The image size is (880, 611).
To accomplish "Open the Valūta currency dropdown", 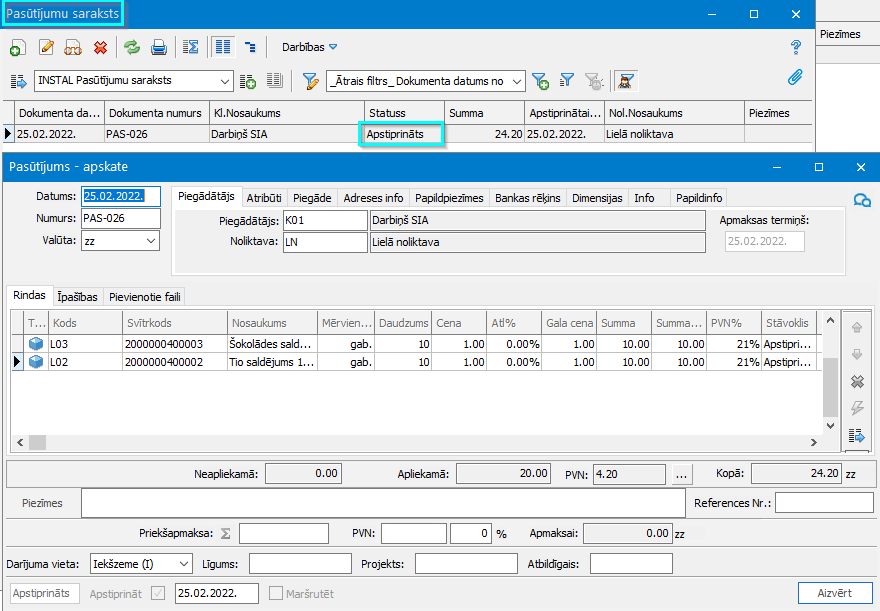I will click(151, 241).
